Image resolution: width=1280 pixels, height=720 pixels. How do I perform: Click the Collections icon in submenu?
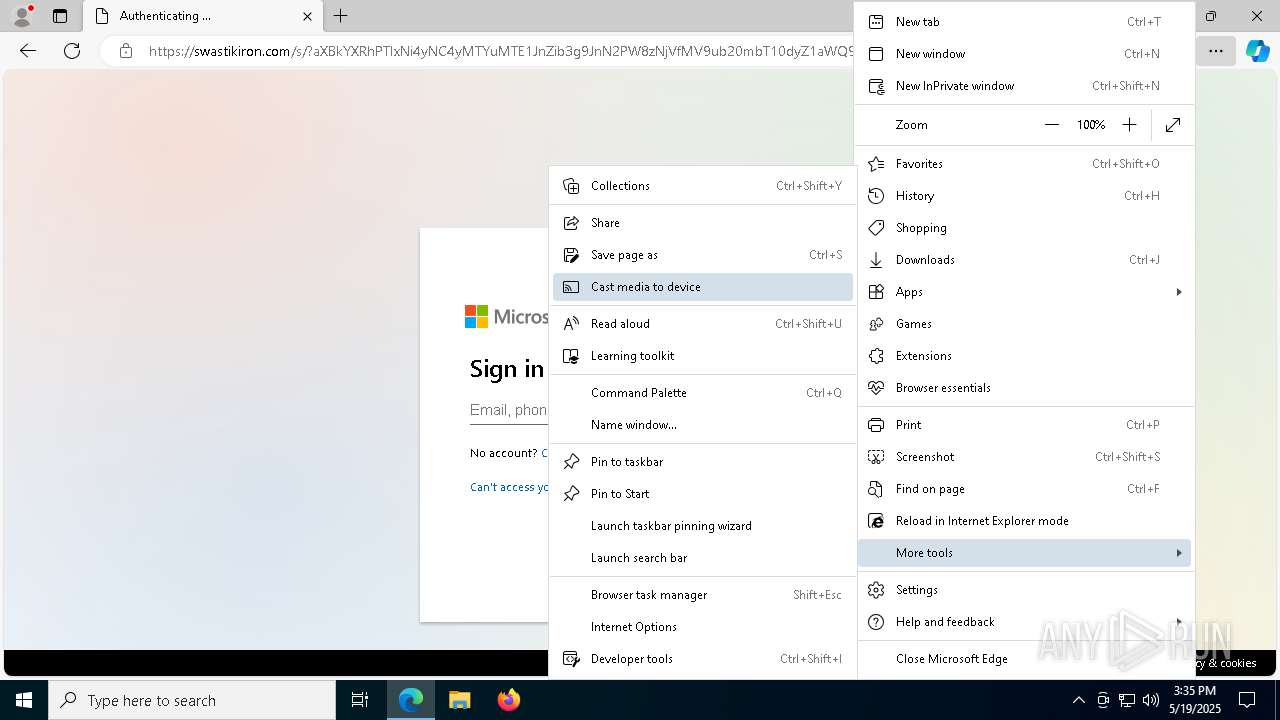pyautogui.click(x=571, y=186)
